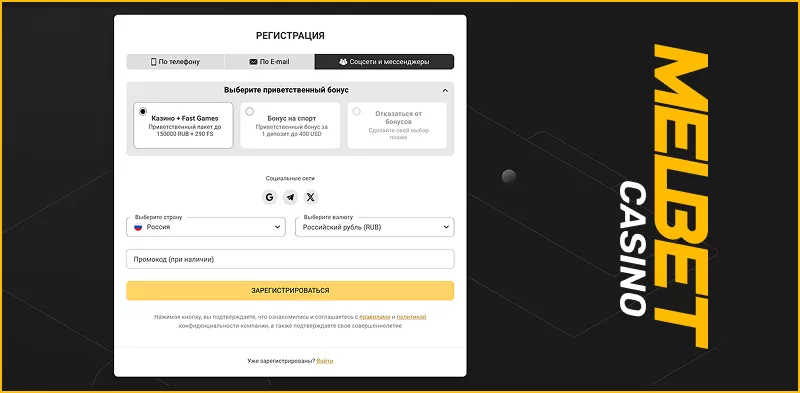This screenshot has height=393, width=800.
Task: Click the 'Социальные сети' label
Action: pos(290,179)
